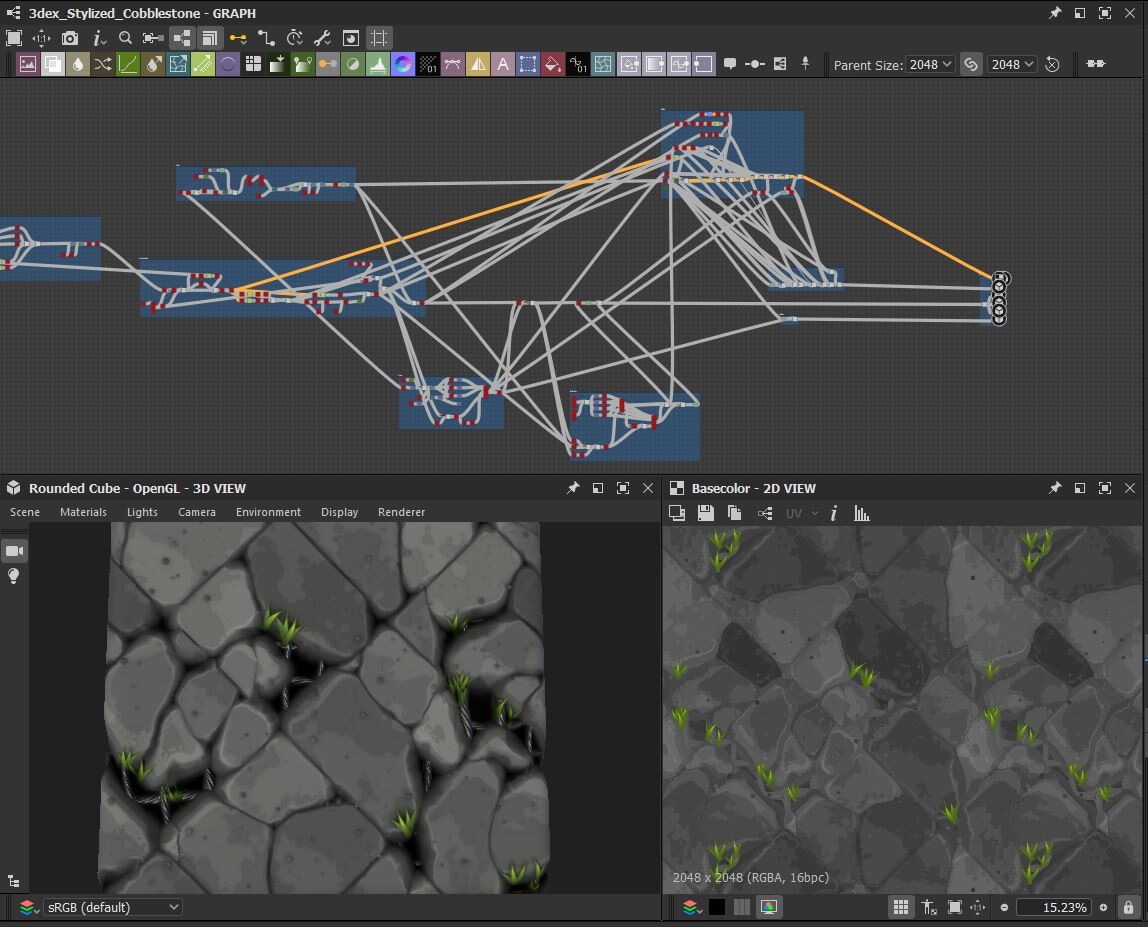This screenshot has height=927, width=1148.
Task: Add a Levels node with histogram icon
Action: coord(378,64)
